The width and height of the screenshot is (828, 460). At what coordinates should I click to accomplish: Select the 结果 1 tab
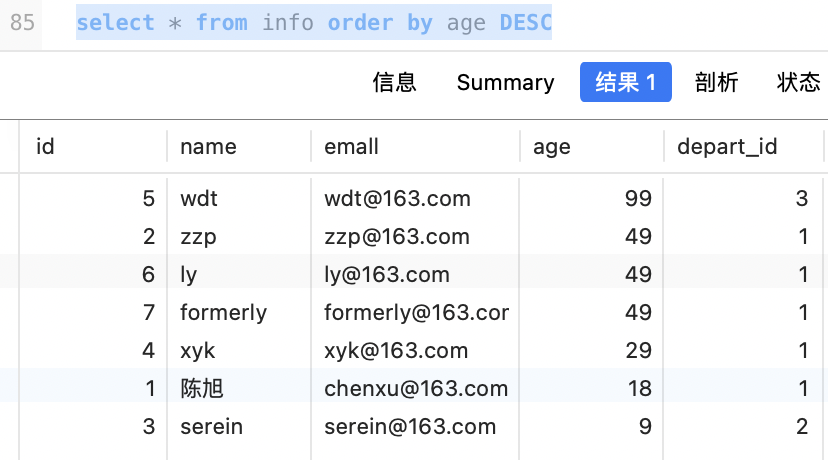(625, 83)
